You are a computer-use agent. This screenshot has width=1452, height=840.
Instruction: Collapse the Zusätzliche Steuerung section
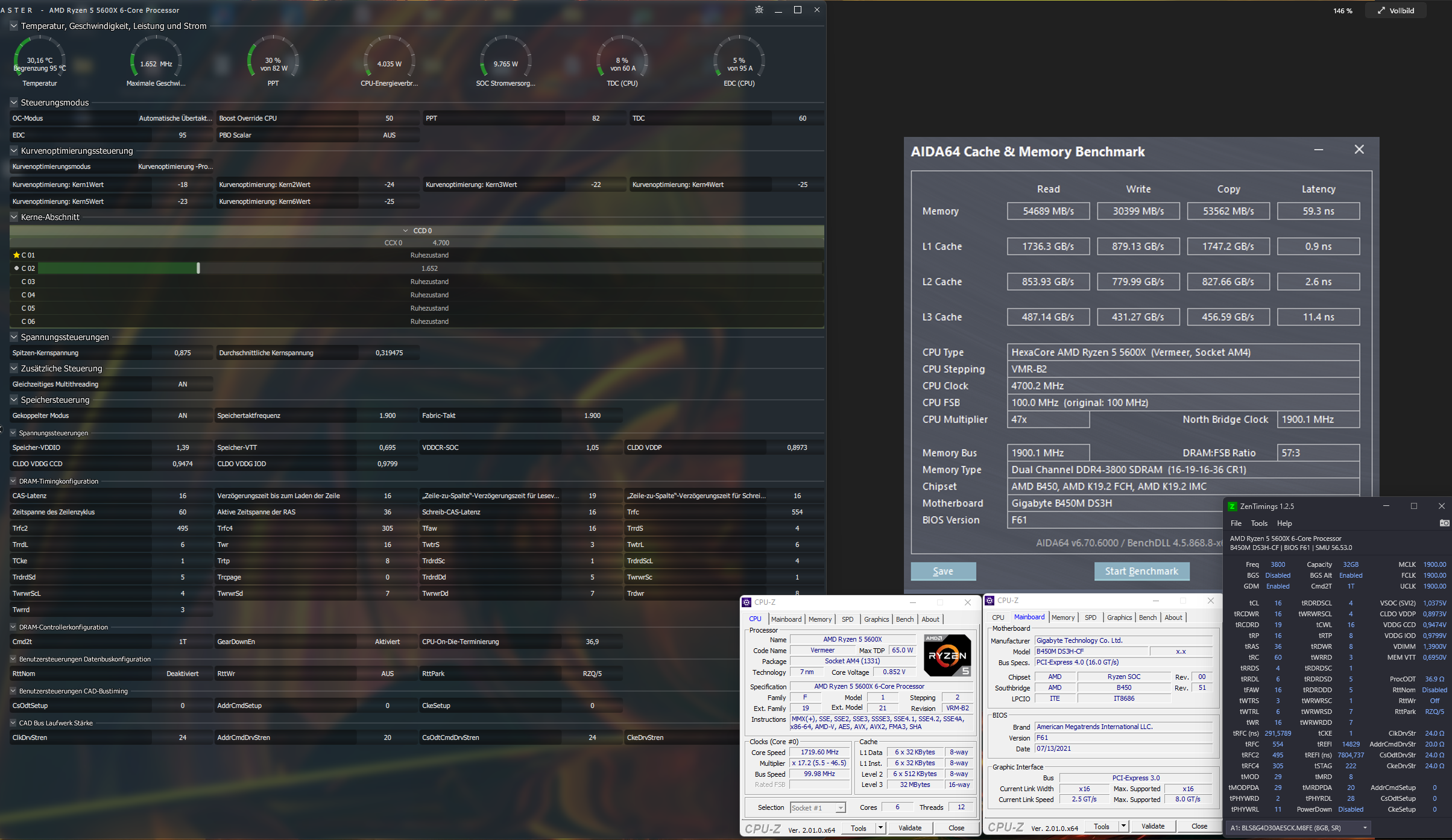click(14, 368)
